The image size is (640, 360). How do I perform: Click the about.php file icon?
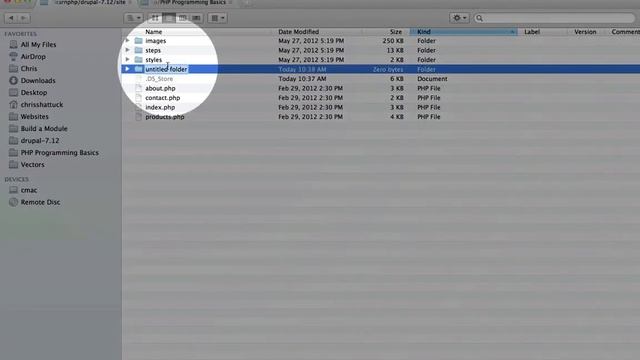[x=138, y=88]
